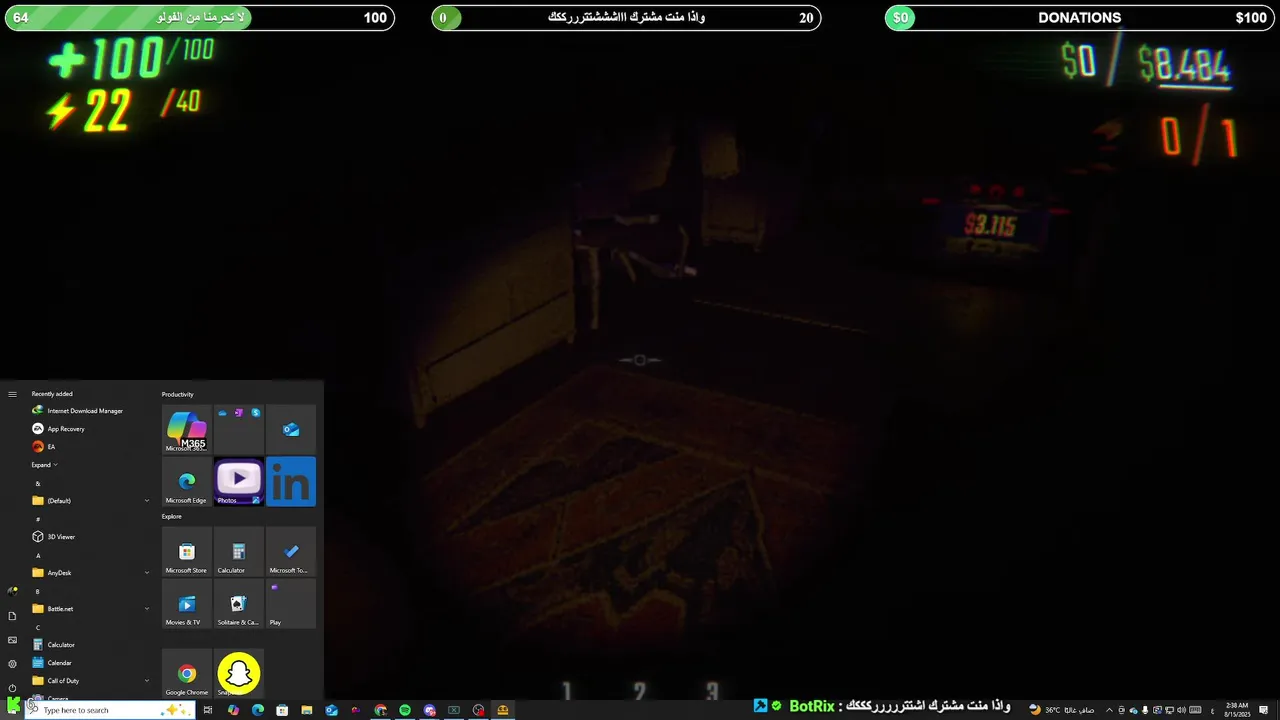Expand the AnyDesk folder
The width and height of the screenshot is (1280, 720).
(x=90, y=573)
